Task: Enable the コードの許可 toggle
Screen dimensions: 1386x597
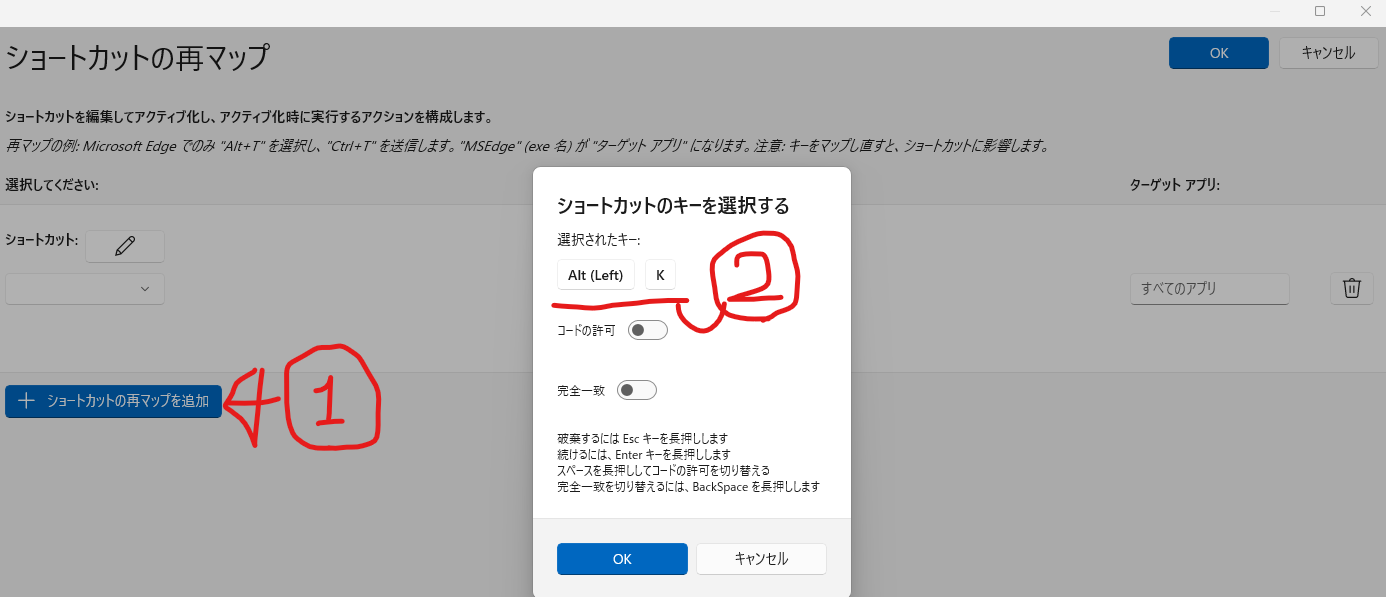Action: 647,329
